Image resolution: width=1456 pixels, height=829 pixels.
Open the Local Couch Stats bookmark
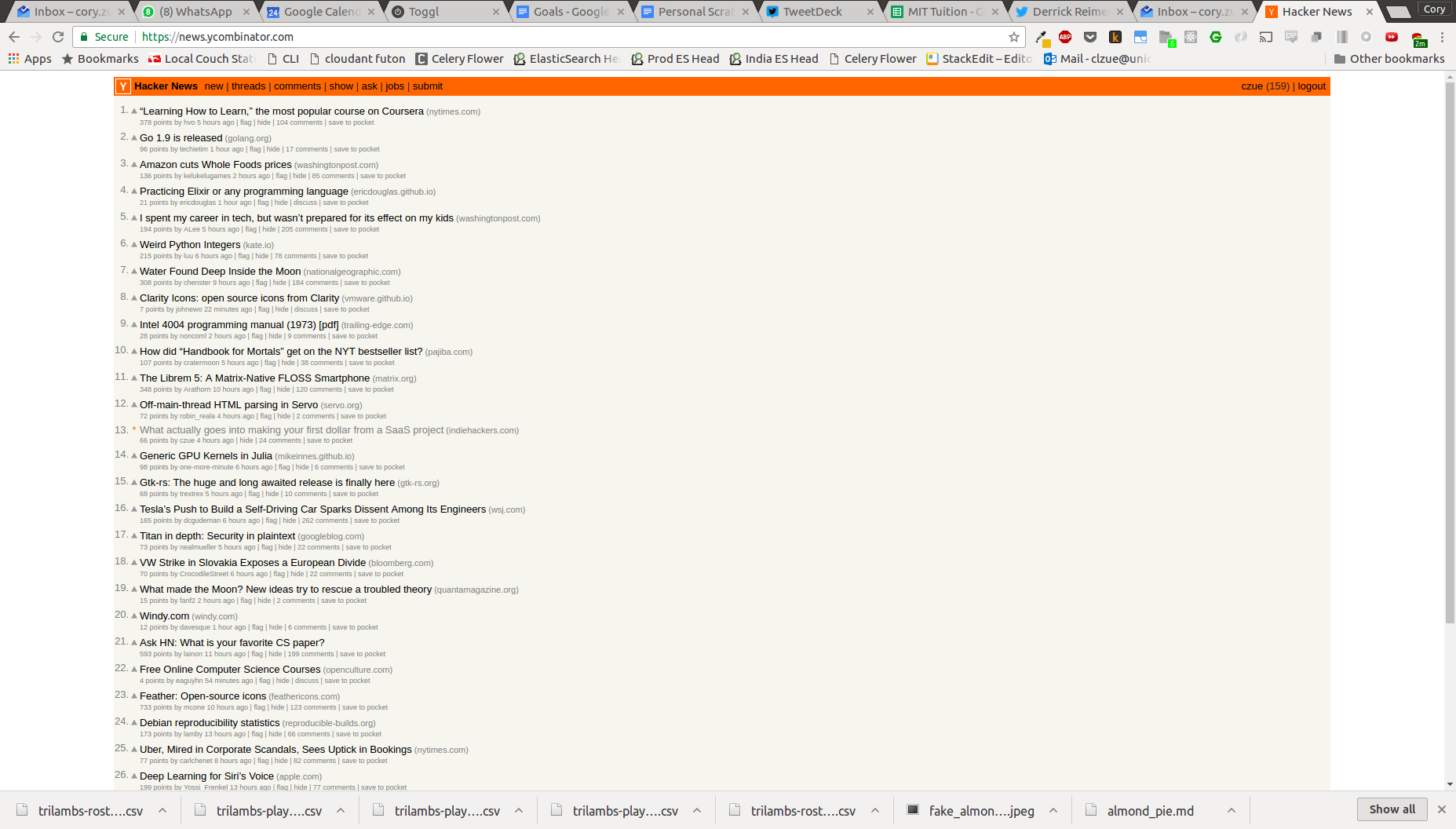point(201,59)
